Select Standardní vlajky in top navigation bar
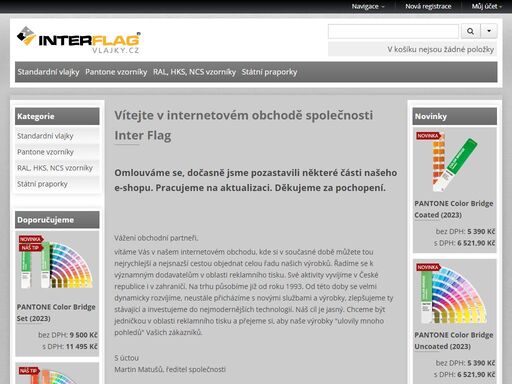The width and height of the screenshot is (512, 384). (x=48, y=72)
